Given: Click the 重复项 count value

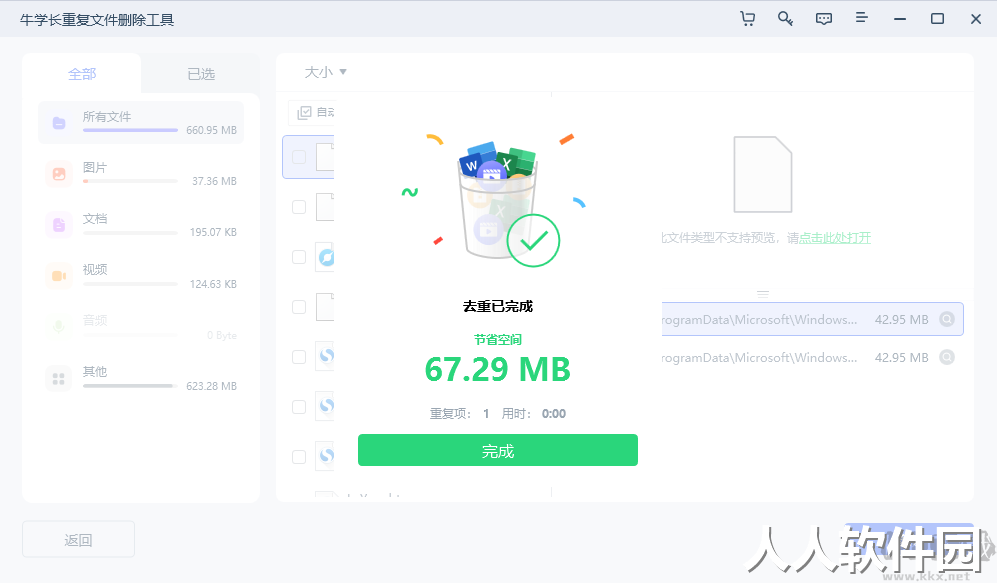Looking at the screenshot, I should (x=486, y=414).
